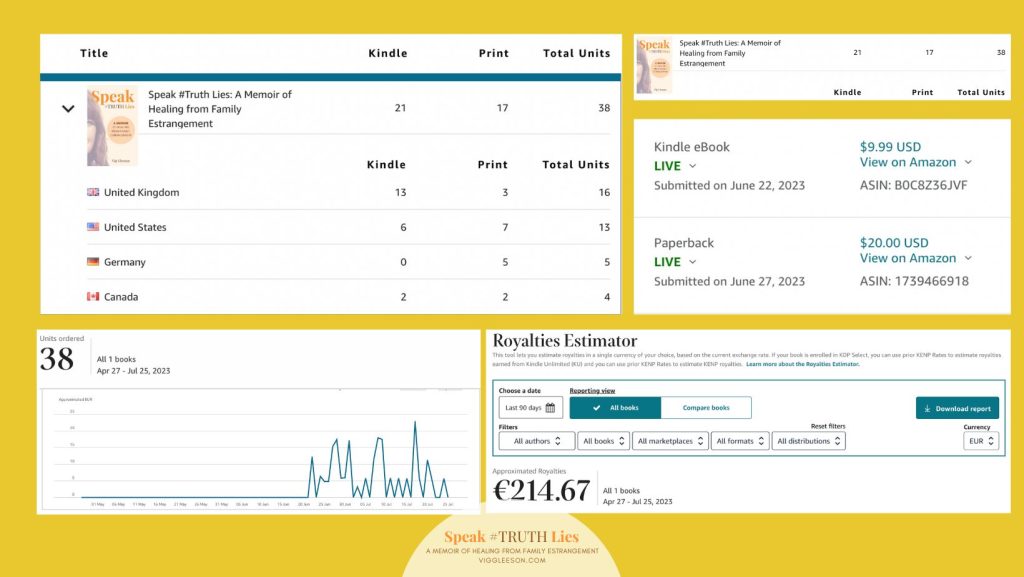This screenshot has width=1024, height=577.
Task: Select the United States row label
Action: coord(135,227)
